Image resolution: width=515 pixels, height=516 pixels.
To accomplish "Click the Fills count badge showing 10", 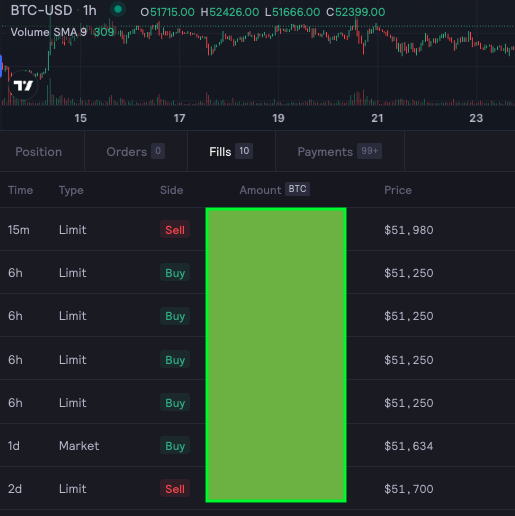I will [x=244, y=151].
